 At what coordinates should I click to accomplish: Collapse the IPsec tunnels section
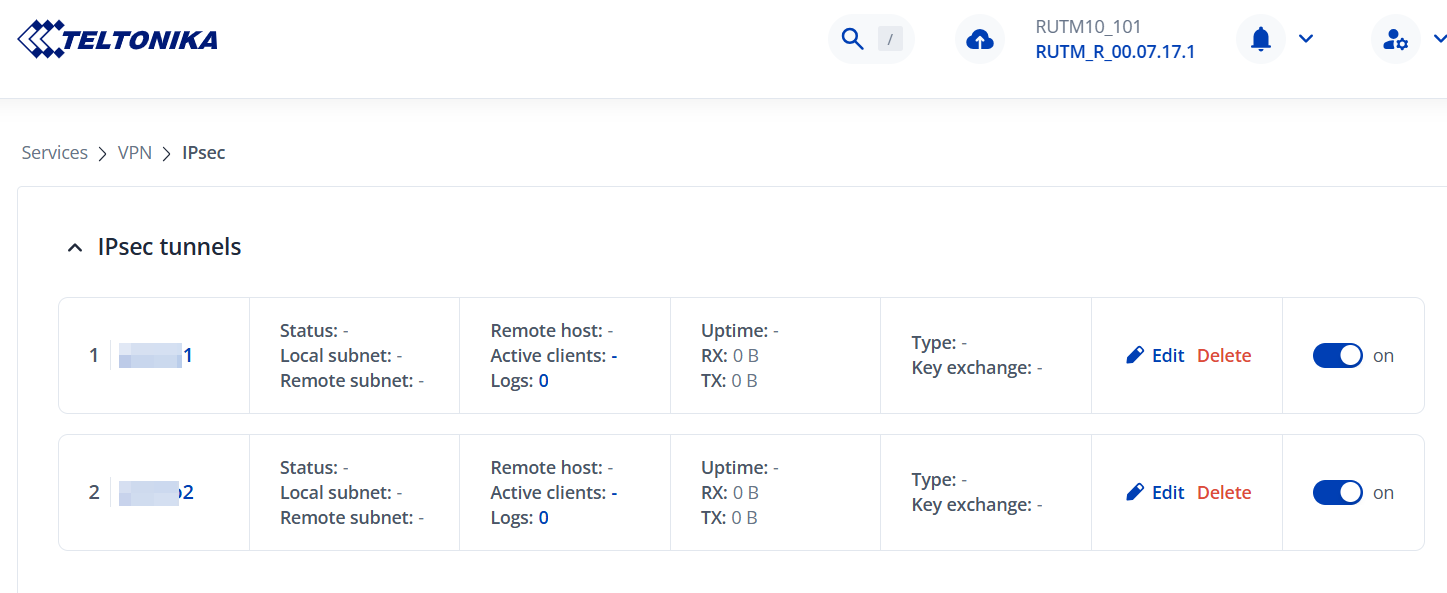click(x=75, y=248)
